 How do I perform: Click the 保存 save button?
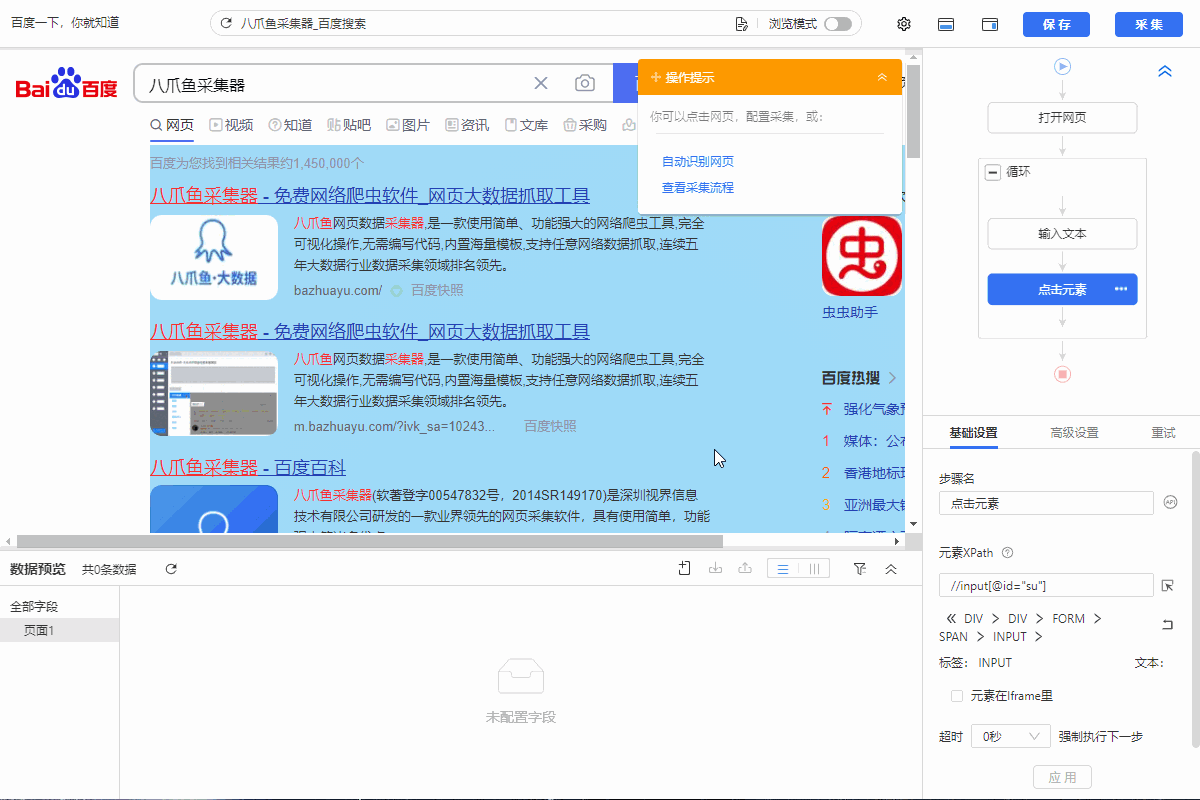1056,24
